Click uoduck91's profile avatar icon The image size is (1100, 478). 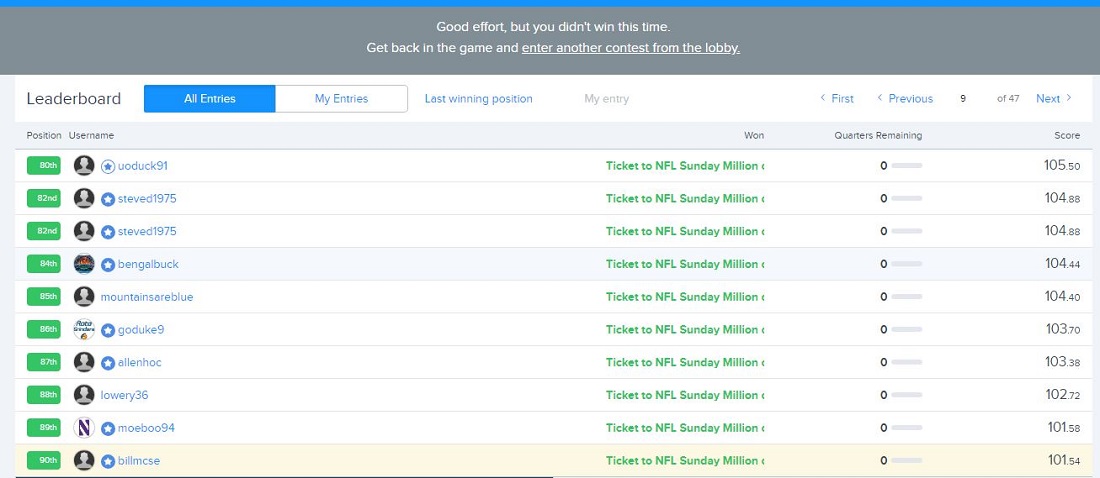[84, 166]
